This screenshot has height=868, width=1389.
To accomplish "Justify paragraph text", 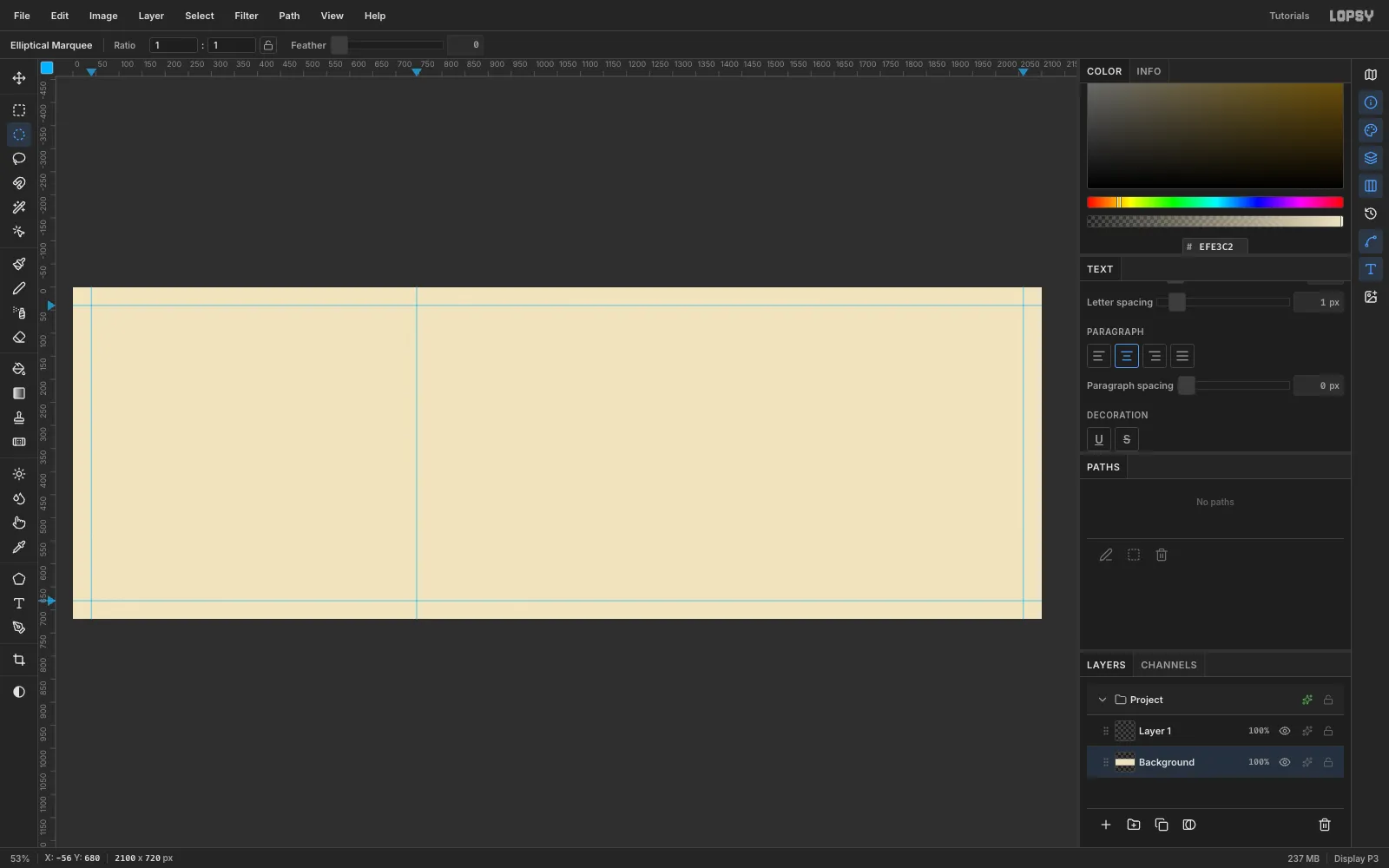I will pyautogui.click(x=1182, y=356).
